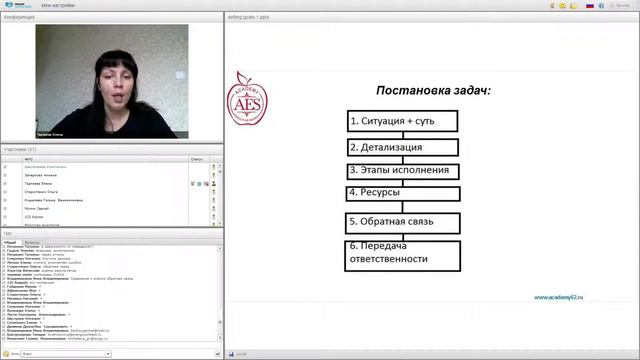Click slide box '6. Передача ответственности'
The height and width of the screenshot is (360, 640).
[402, 256]
